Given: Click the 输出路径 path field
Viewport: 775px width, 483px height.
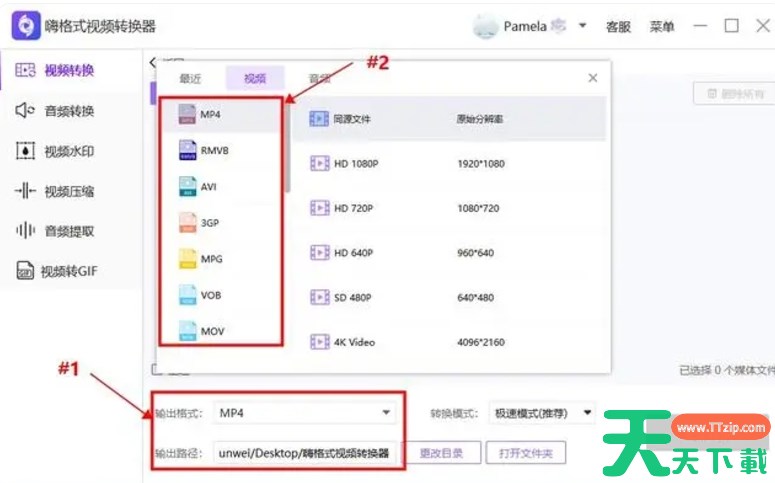Looking at the screenshot, I should click(x=305, y=453).
